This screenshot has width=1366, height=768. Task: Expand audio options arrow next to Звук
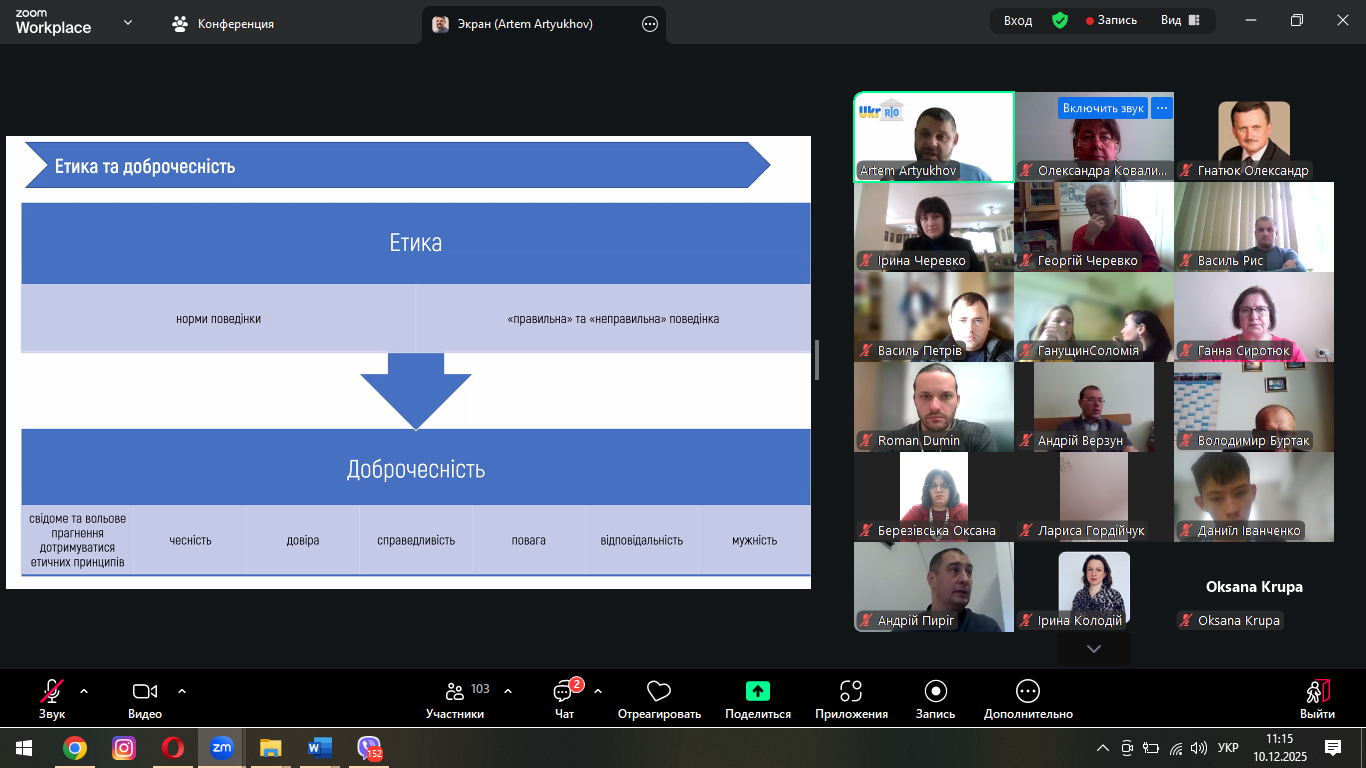pos(84,691)
